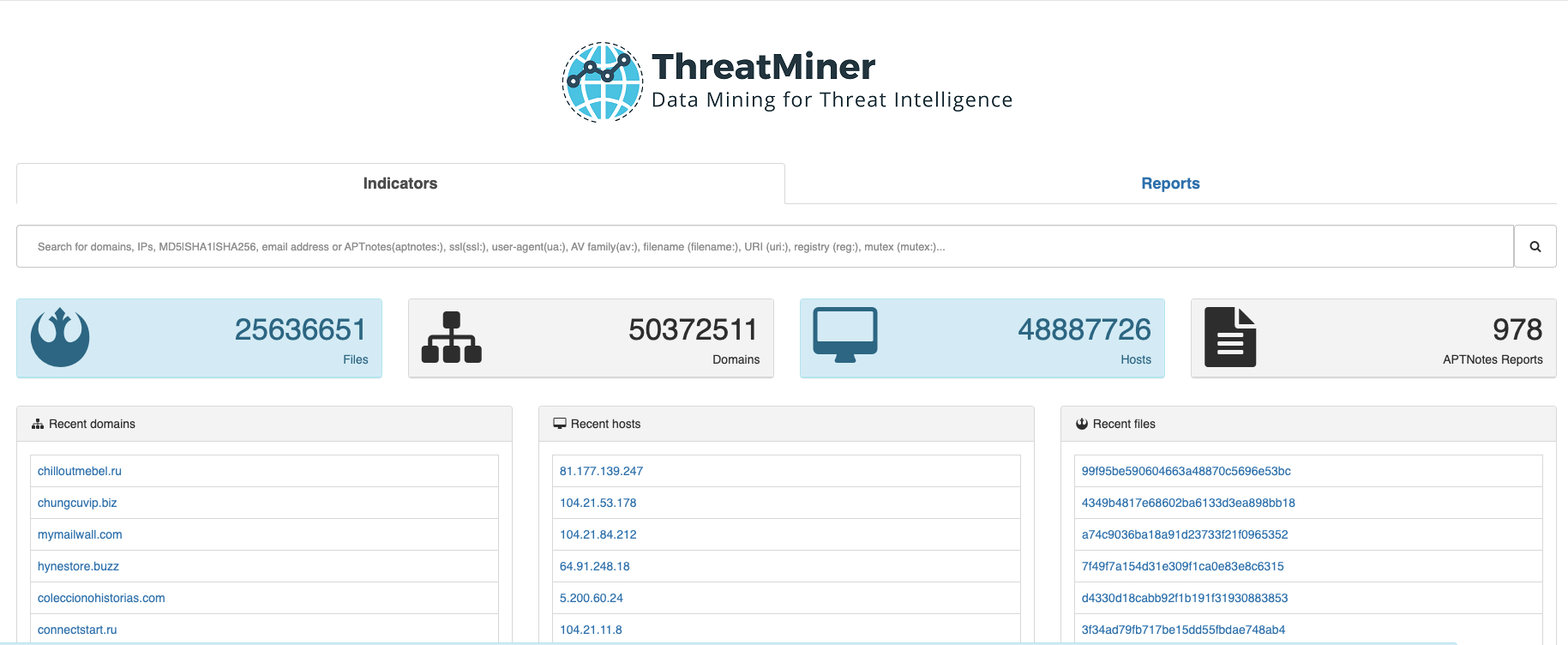Image resolution: width=1568 pixels, height=645 pixels.
Task: Switch to the Reports tab
Action: pos(1169,184)
